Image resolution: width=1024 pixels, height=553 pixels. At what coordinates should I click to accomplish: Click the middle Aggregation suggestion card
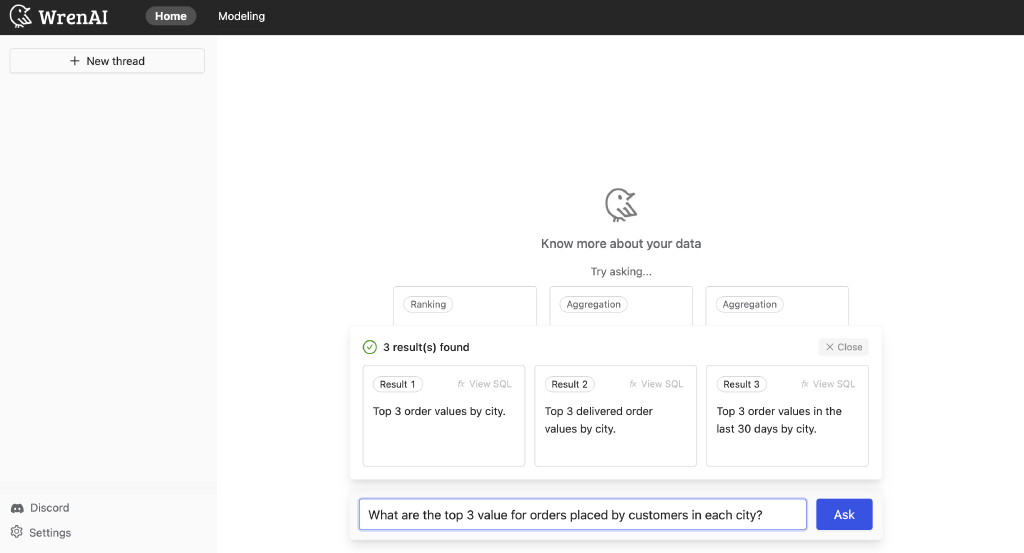click(x=620, y=305)
